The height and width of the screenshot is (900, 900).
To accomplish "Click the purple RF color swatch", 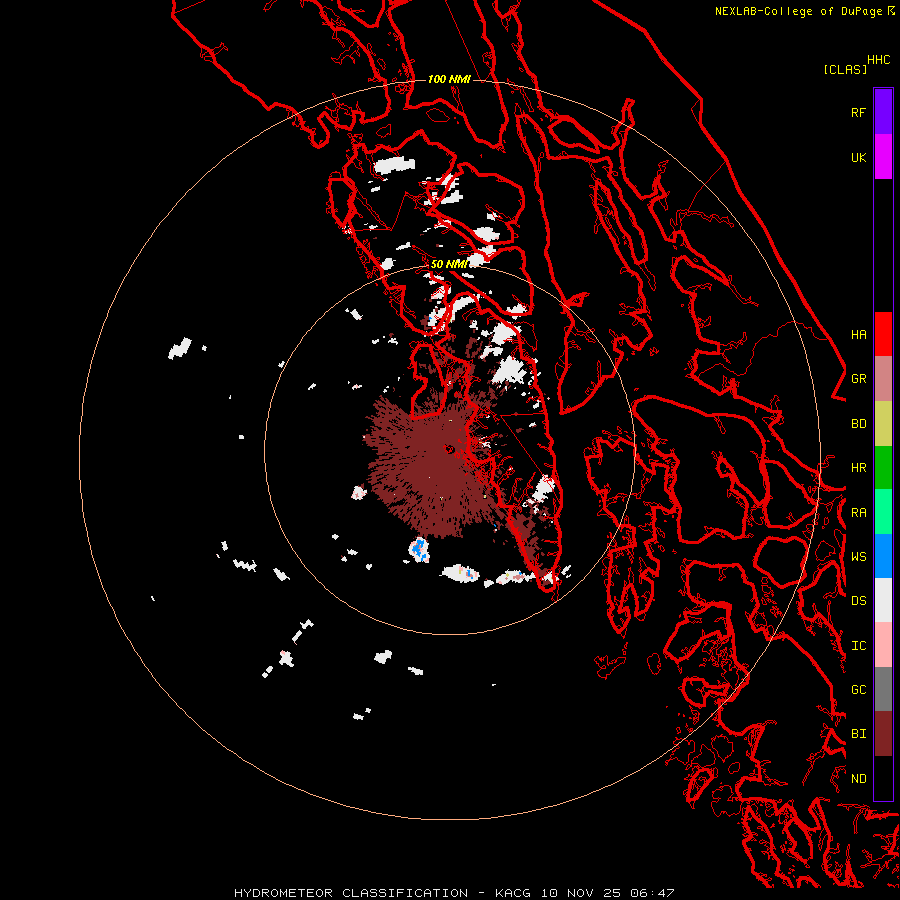I will pos(883,112).
